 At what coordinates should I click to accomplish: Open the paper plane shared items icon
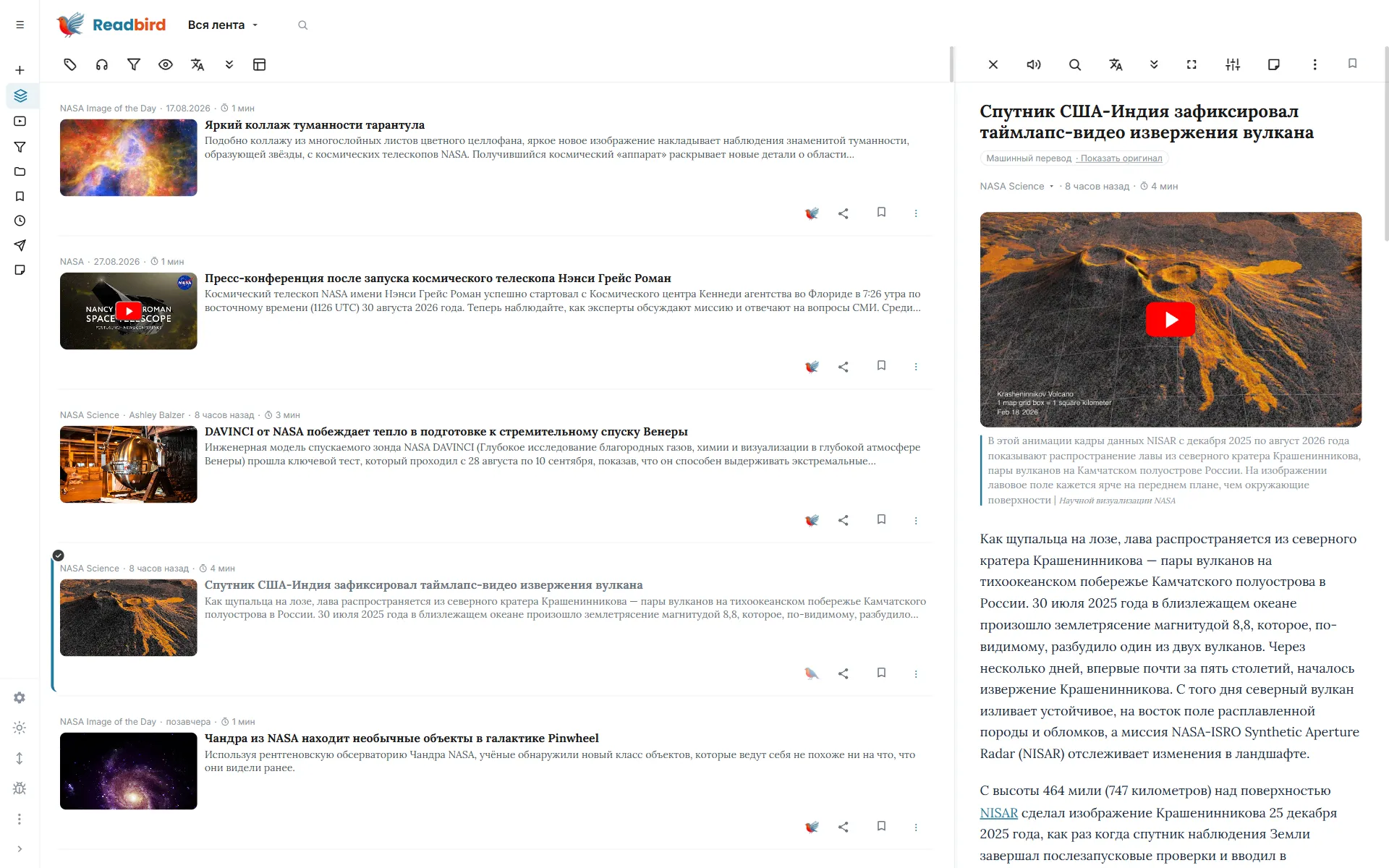(x=20, y=245)
